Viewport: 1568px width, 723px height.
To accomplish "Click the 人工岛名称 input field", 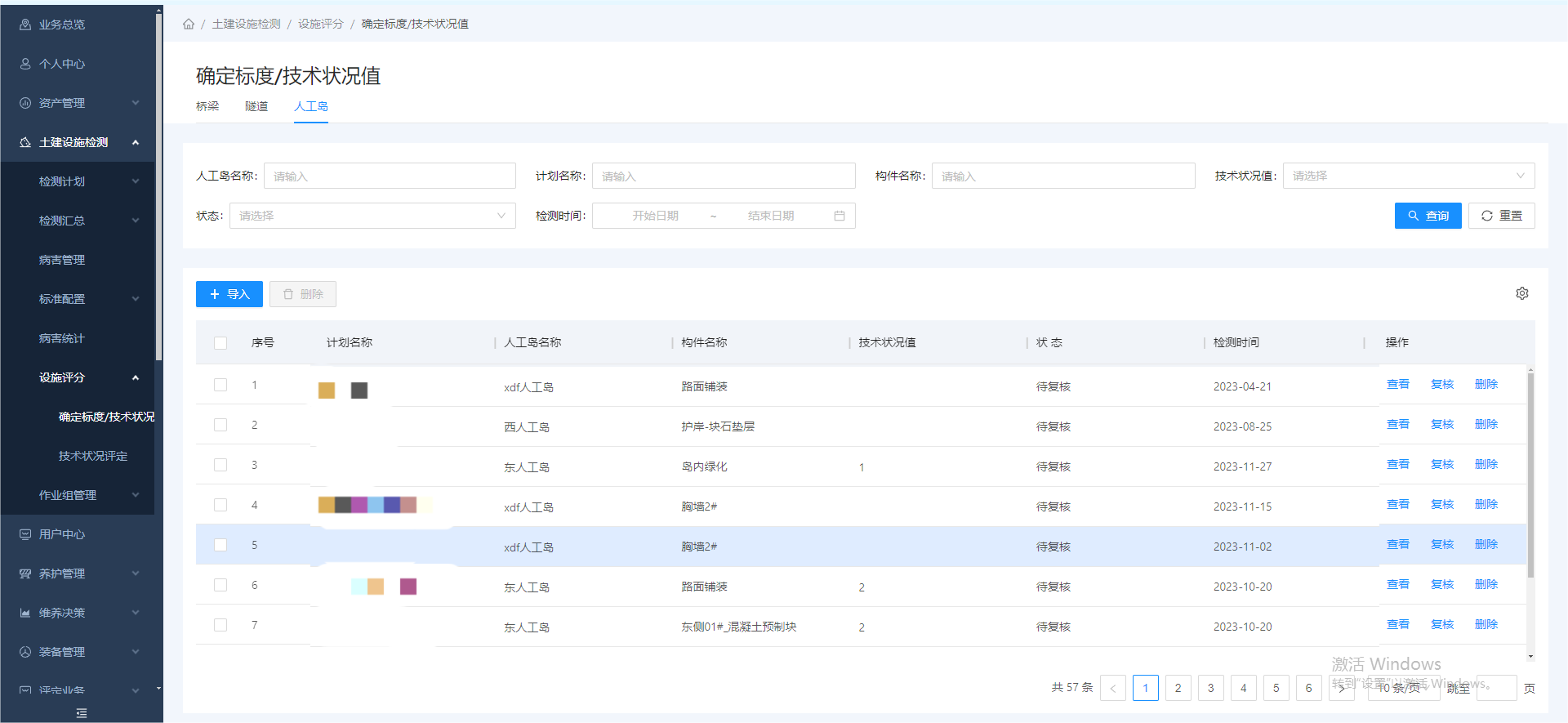I will click(390, 176).
